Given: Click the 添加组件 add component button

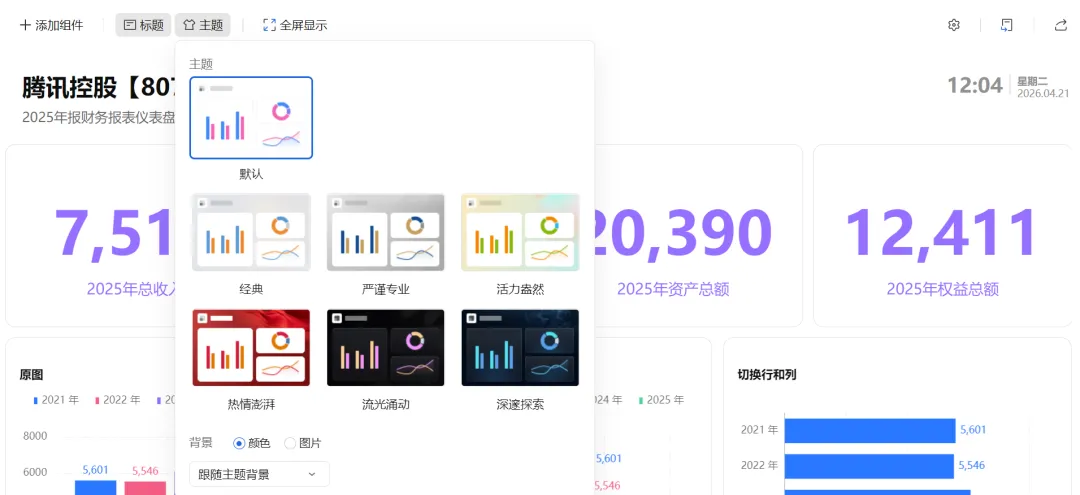Looking at the screenshot, I should tap(52, 25).
